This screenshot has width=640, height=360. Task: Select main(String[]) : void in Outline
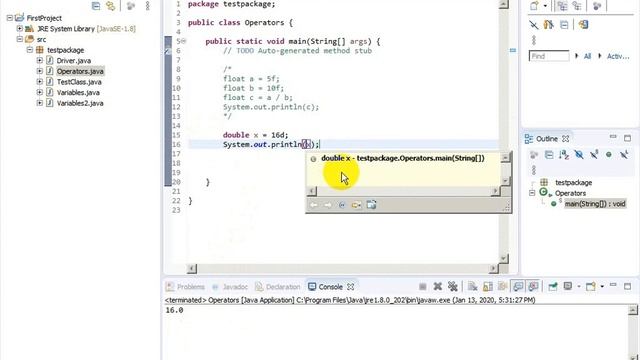(x=595, y=203)
